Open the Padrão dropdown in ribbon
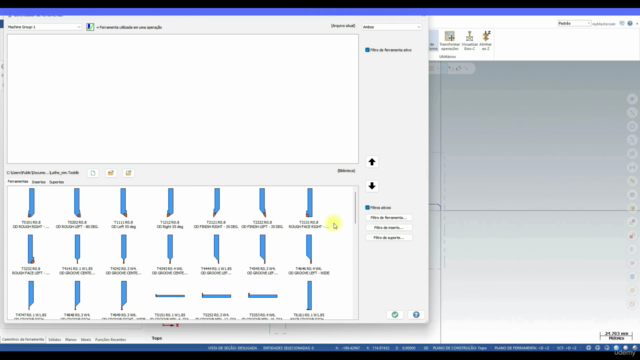The image size is (640, 360). [x=574, y=24]
